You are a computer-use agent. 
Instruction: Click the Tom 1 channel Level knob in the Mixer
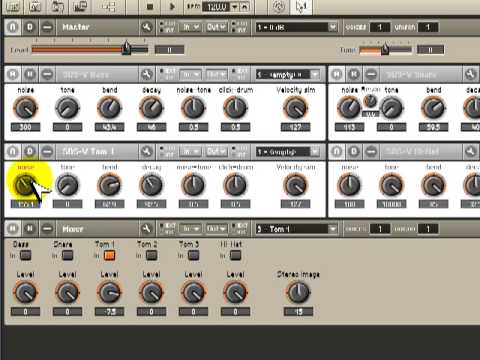tap(109, 292)
